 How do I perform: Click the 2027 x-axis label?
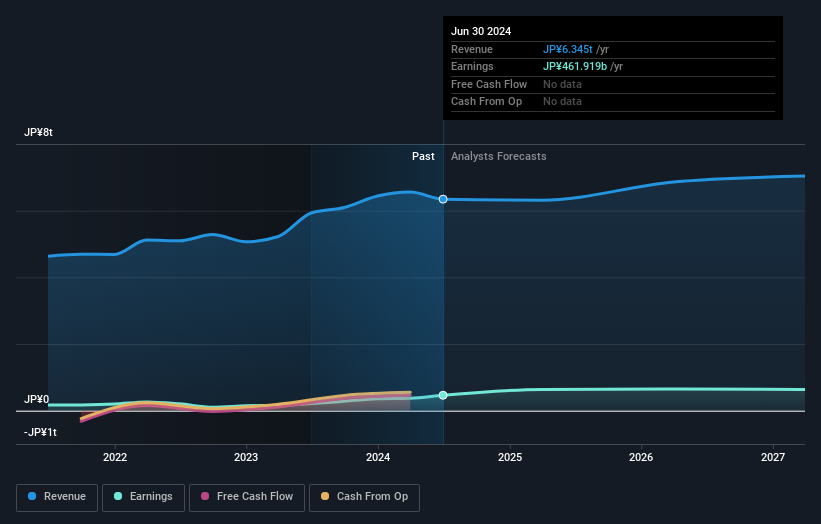(773, 458)
